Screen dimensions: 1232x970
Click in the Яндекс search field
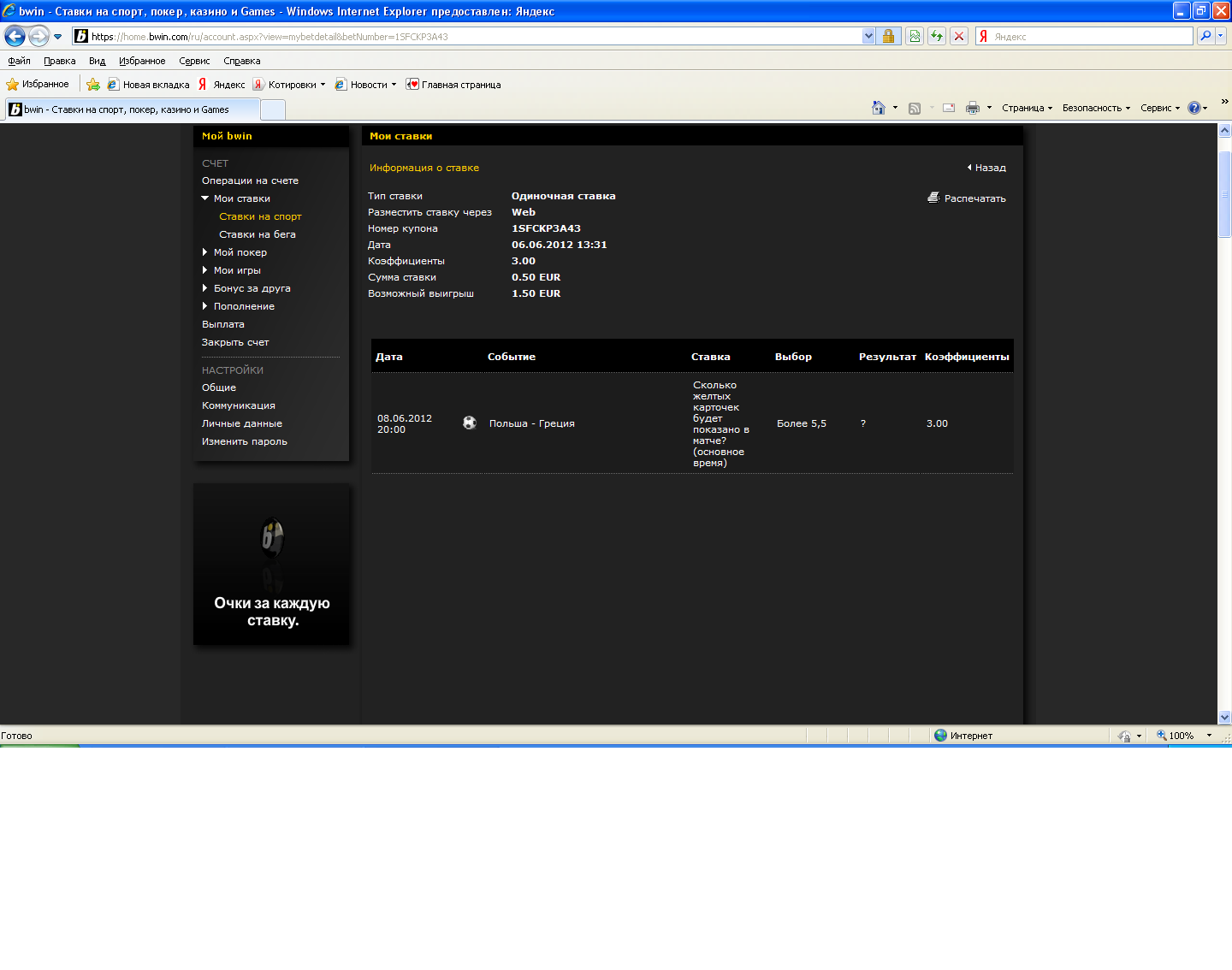click(x=1091, y=36)
